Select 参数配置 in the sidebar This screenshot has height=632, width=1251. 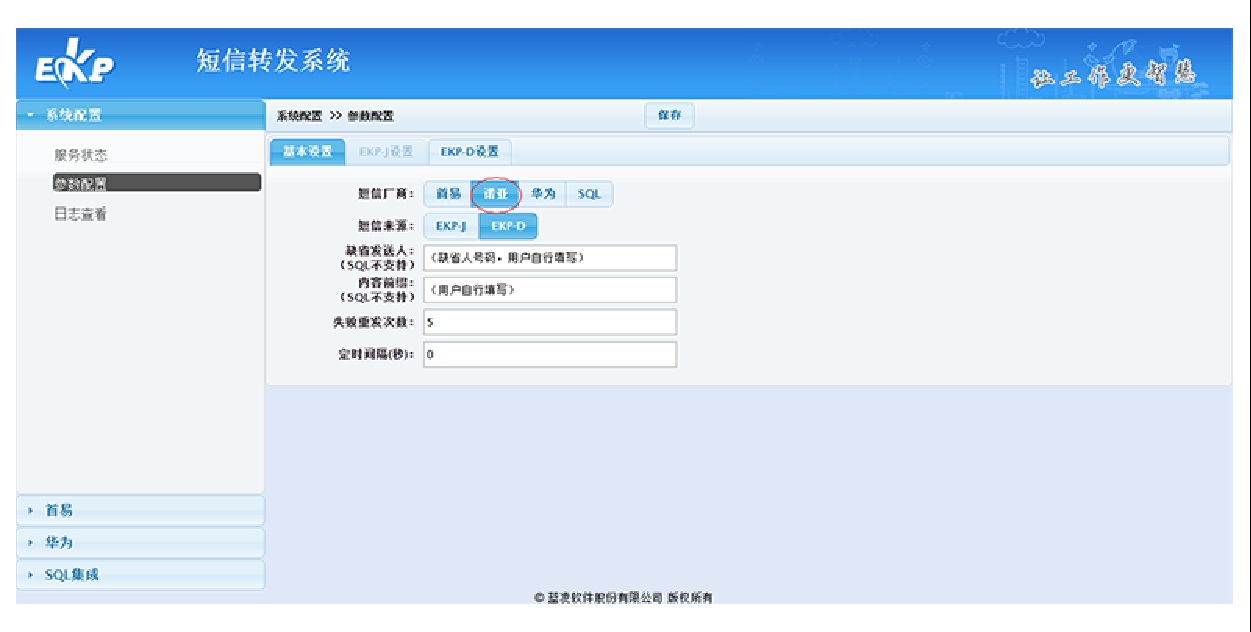pyautogui.click(x=81, y=183)
